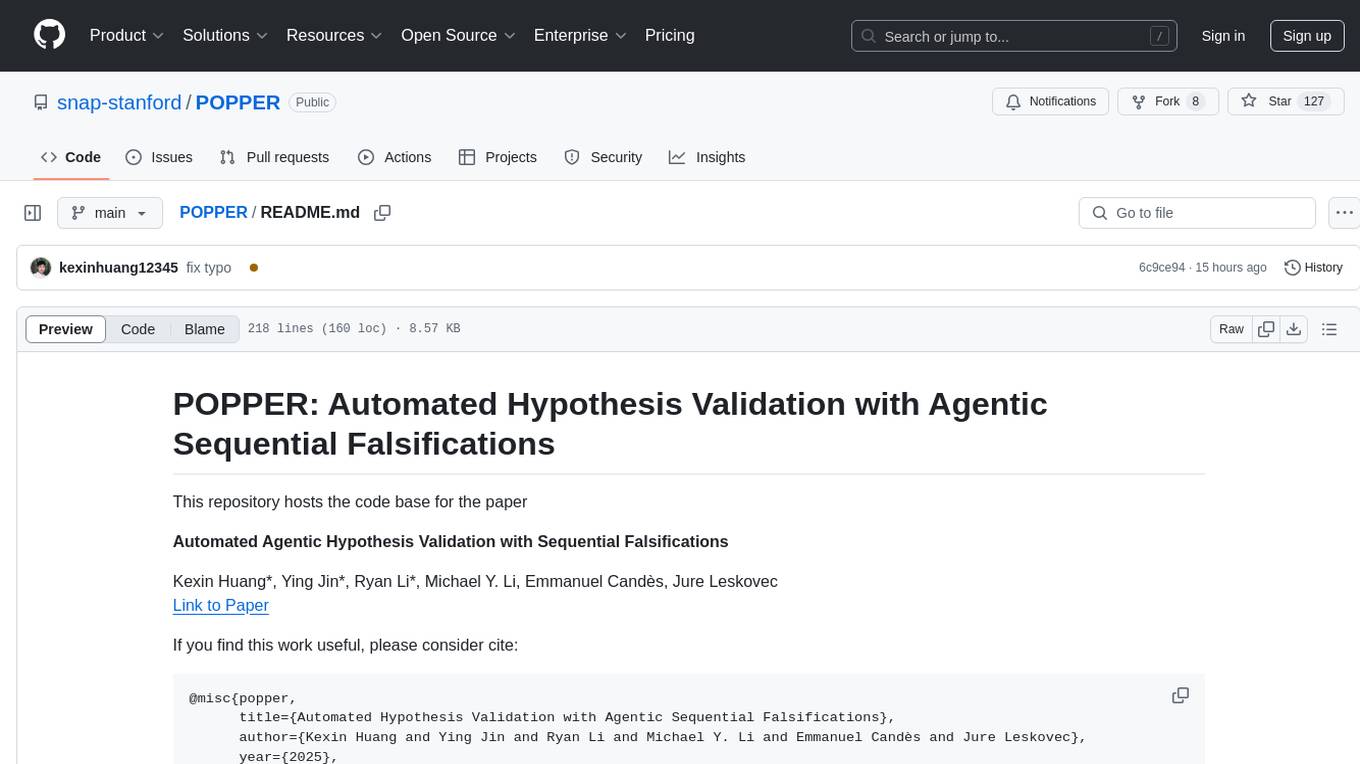Image resolution: width=1360 pixels, height=764 pixels.
Task: Open the Pricing page
Action: coord(670,35)
